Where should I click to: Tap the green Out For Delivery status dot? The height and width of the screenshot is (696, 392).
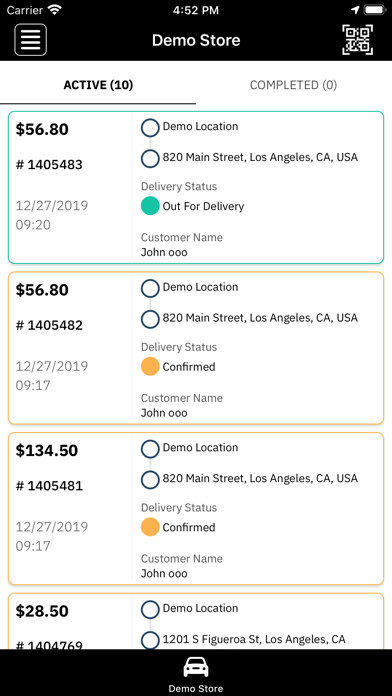click(150, 206)
